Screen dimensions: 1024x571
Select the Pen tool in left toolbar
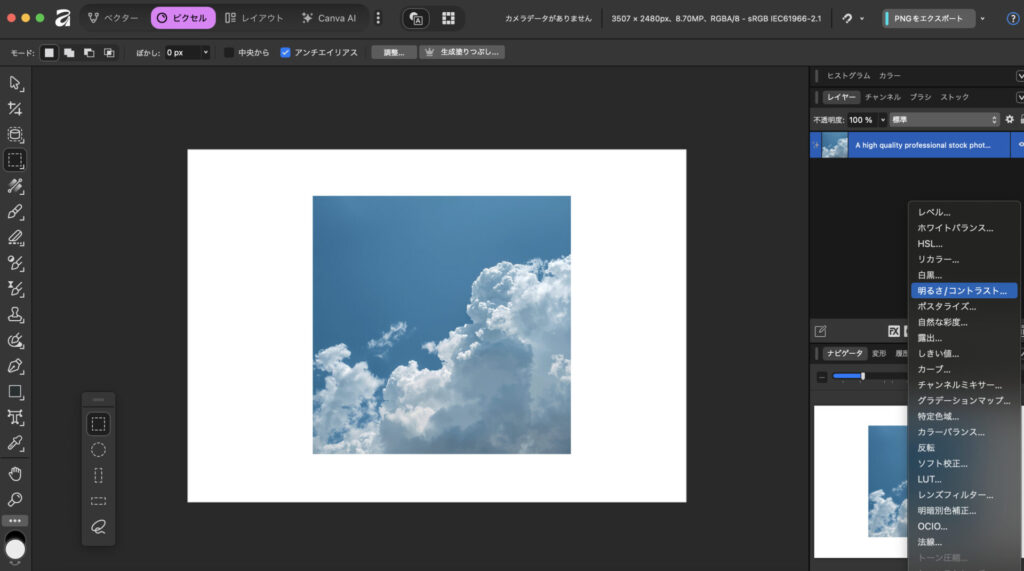pos(15,366)
